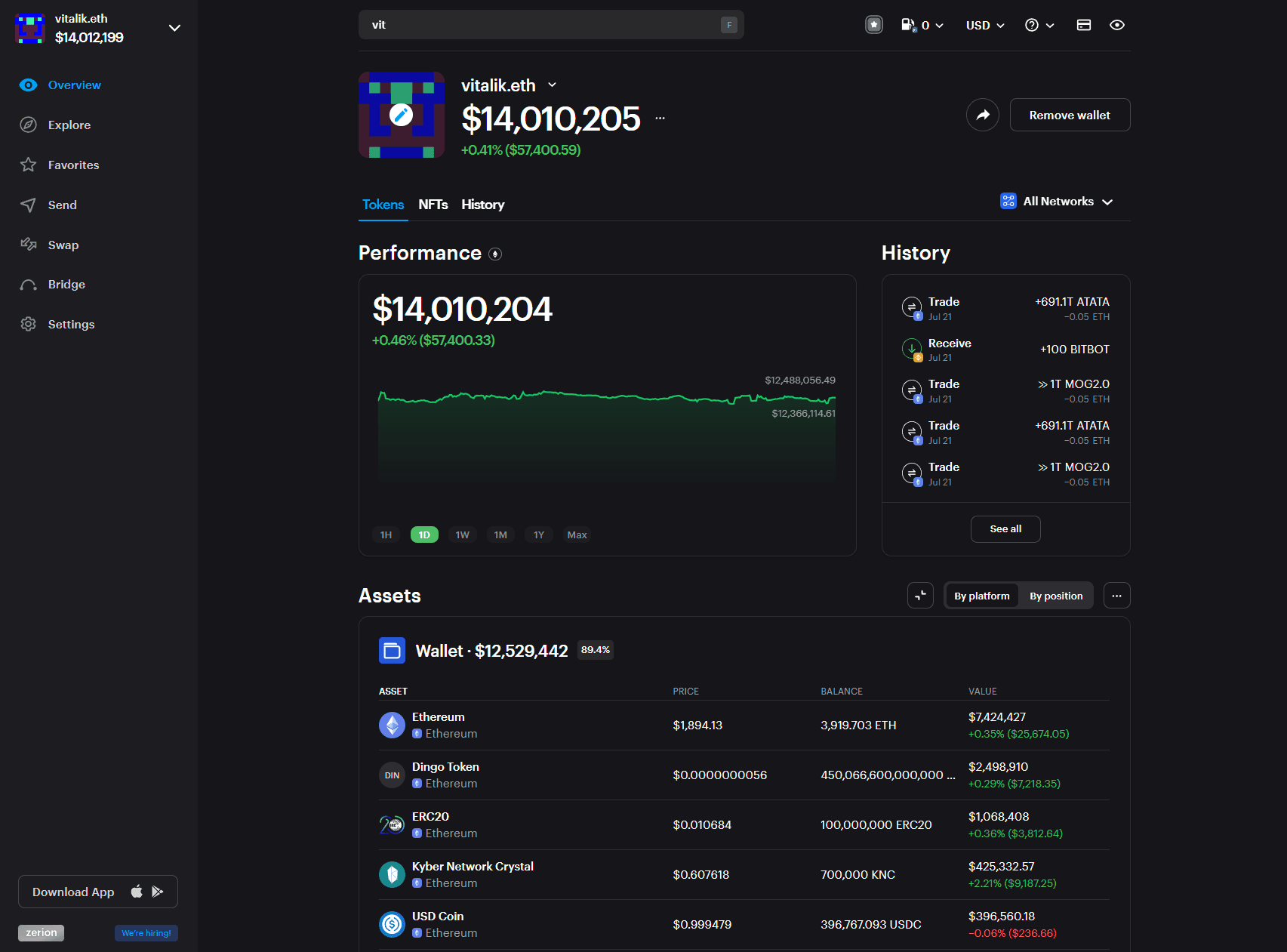
Task: Select the 1Y chart range
Action: click(539, 535)
